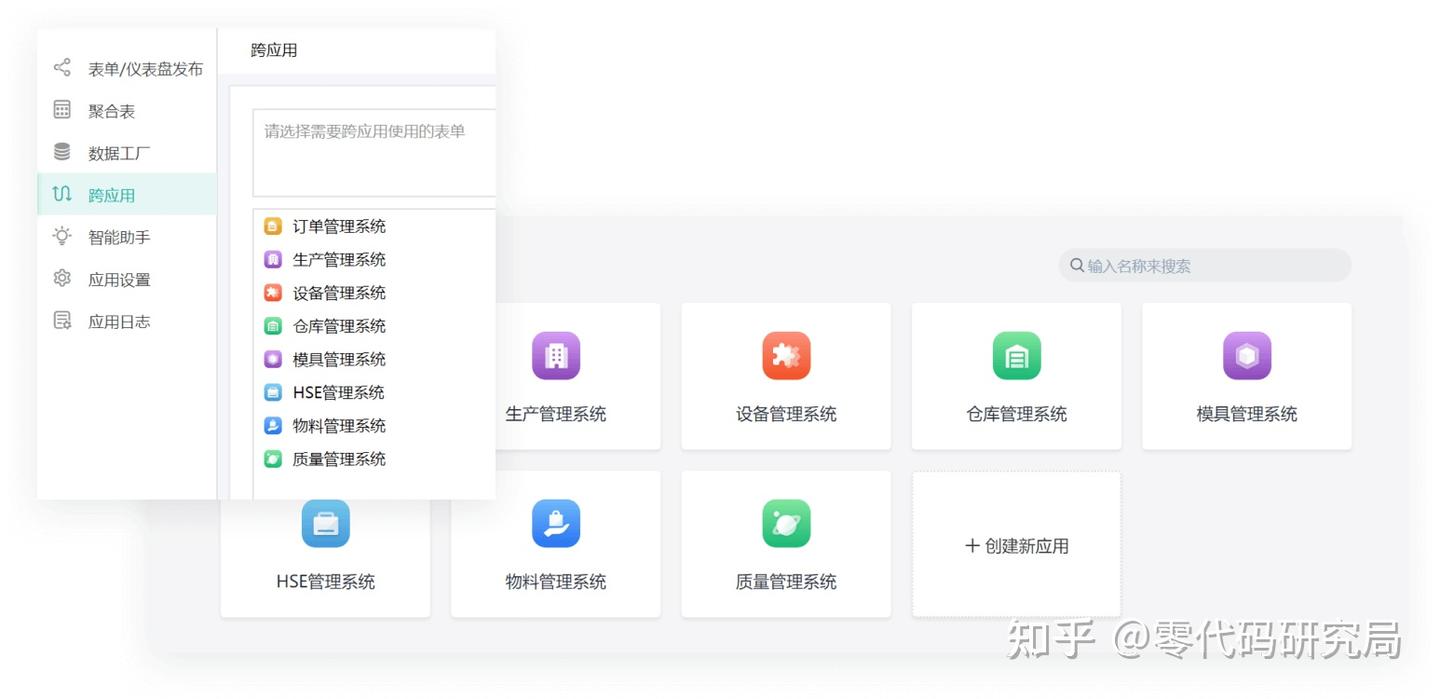
Task: Pick 质量管理系统 in the dropdown list
Action: tap(338, 459)
